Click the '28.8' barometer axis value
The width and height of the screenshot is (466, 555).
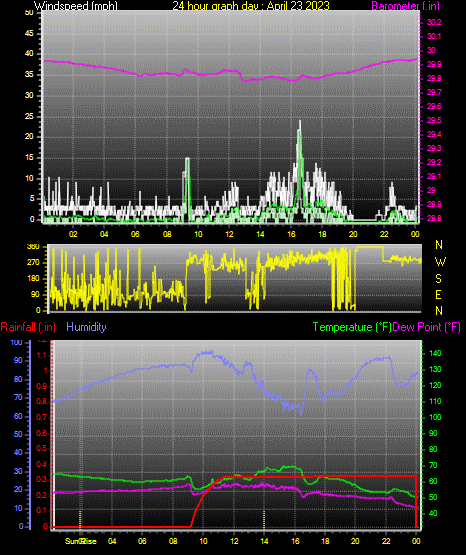click(434, 218)
